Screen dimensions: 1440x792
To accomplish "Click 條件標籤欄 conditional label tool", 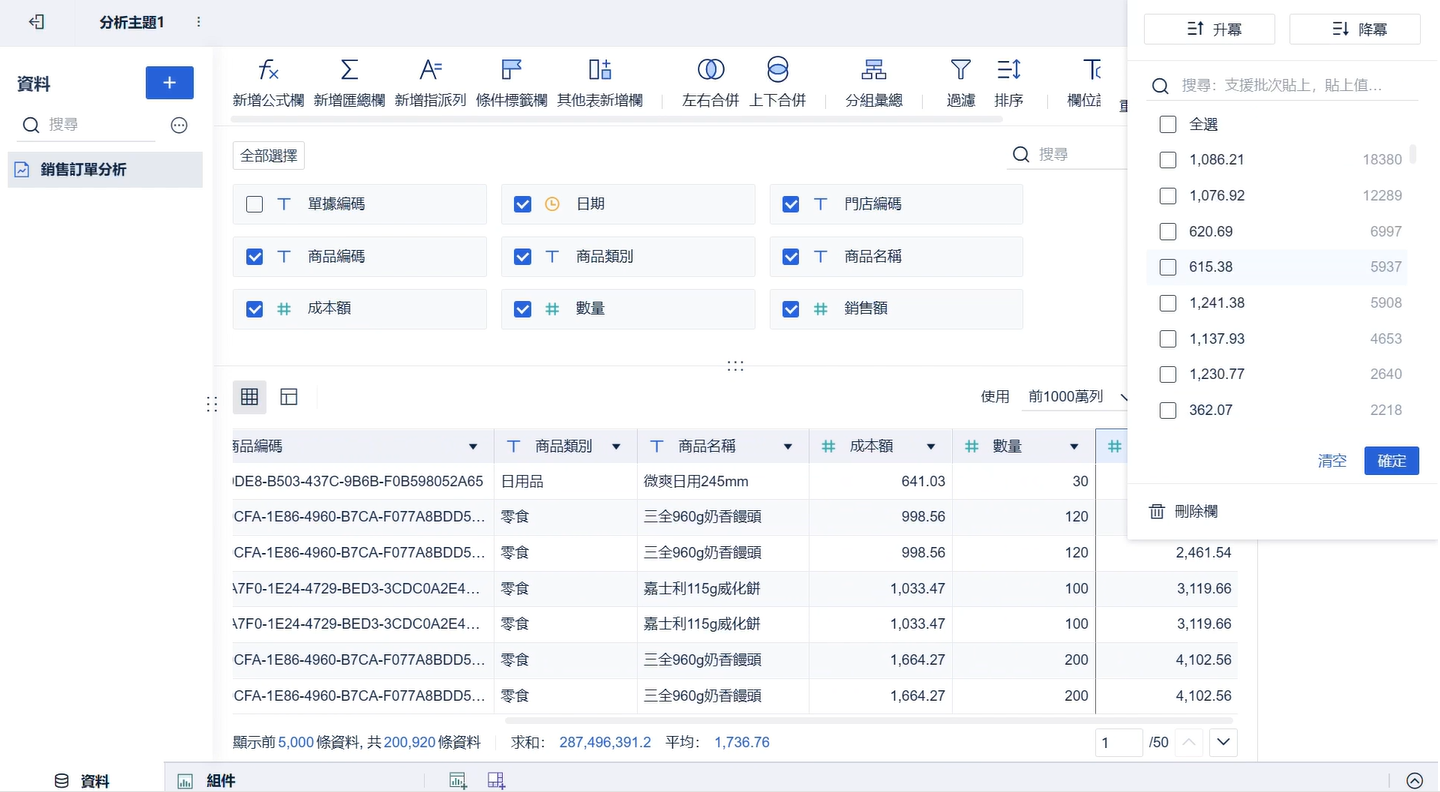I will click(511, 82).
